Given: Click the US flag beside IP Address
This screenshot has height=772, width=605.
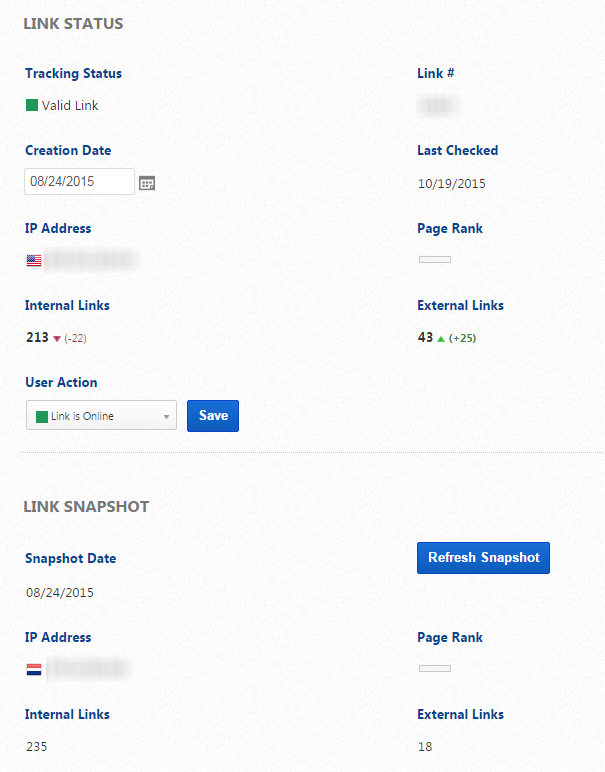Looking at the screenshot, I should (x=34, y=260).
